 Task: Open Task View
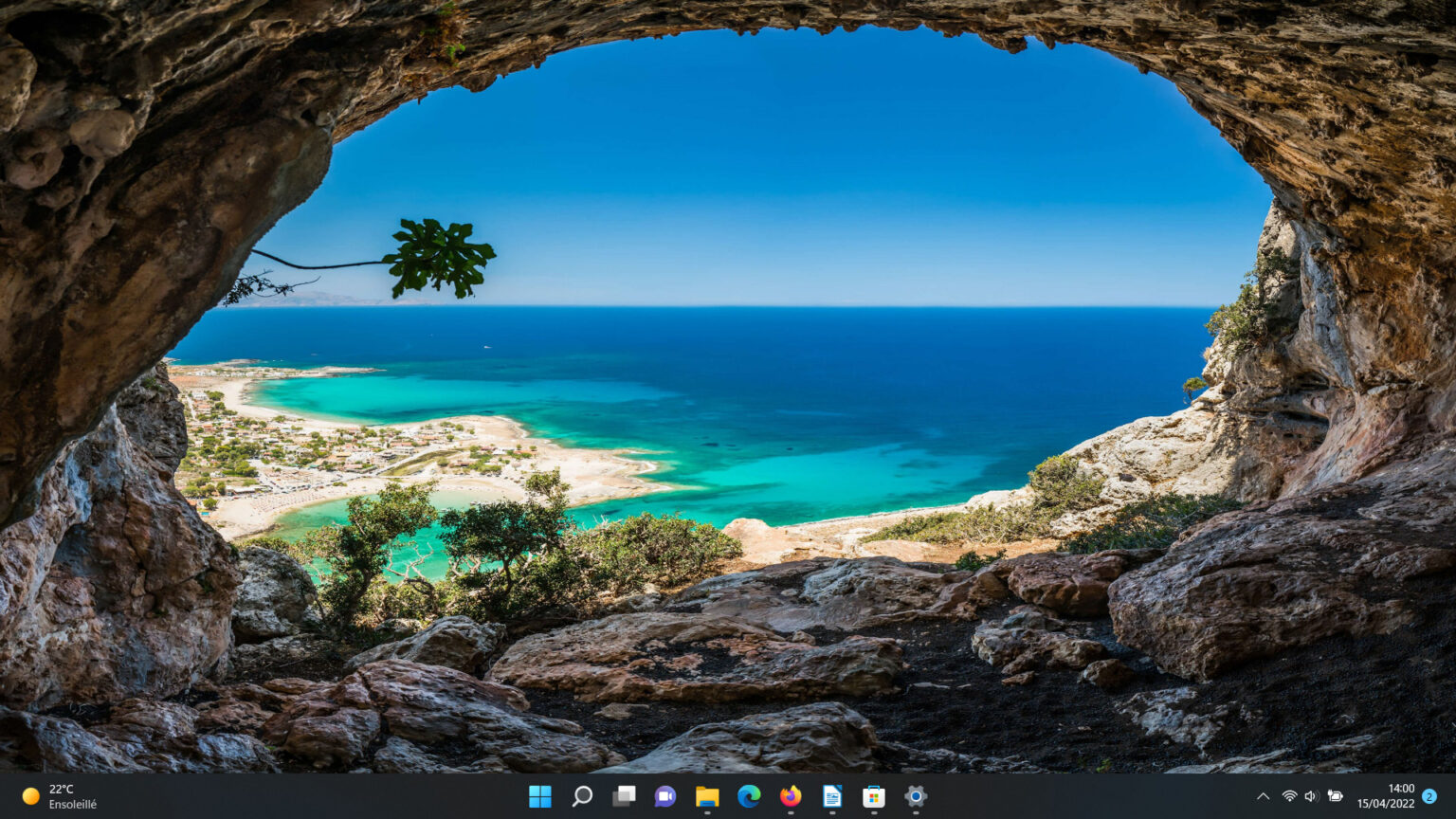click(623, 797)
